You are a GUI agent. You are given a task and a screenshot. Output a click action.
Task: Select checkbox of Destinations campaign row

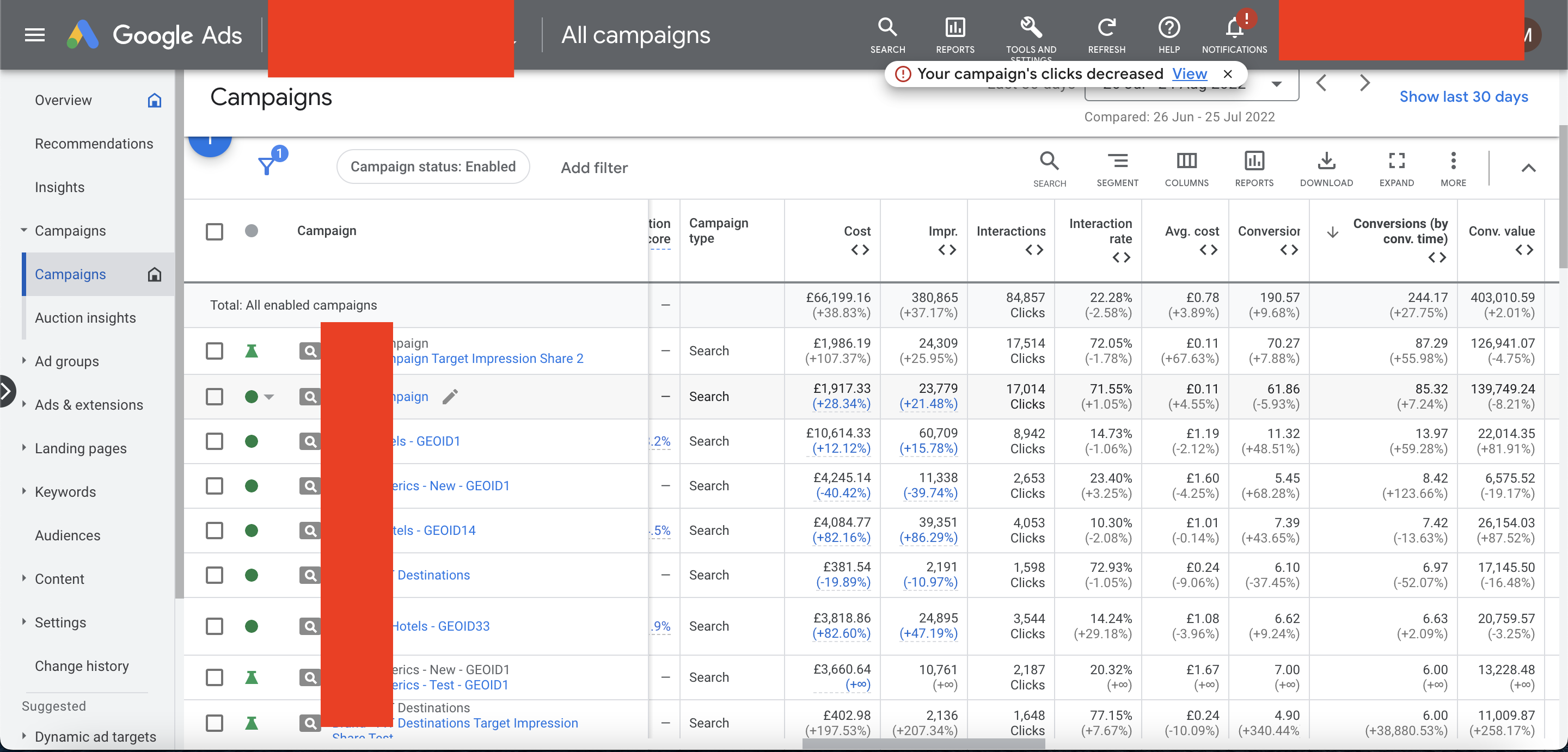click(x=215, y=575)
